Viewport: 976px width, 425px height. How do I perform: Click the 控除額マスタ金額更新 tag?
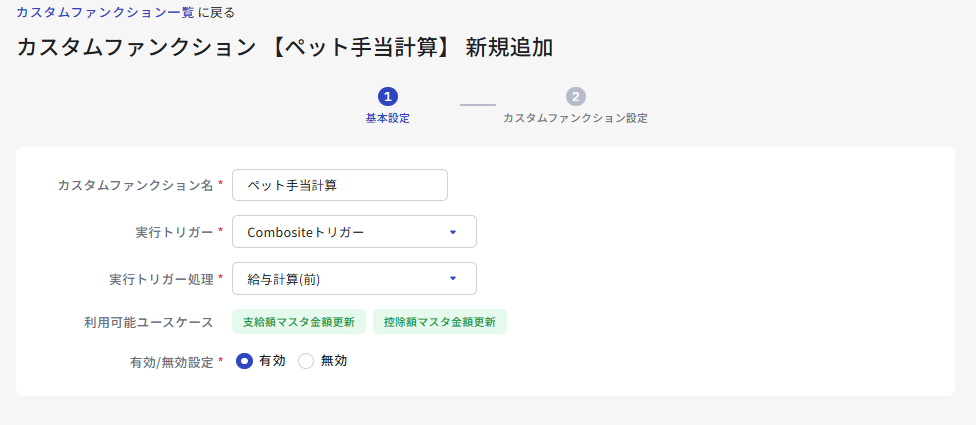(440, 322)
